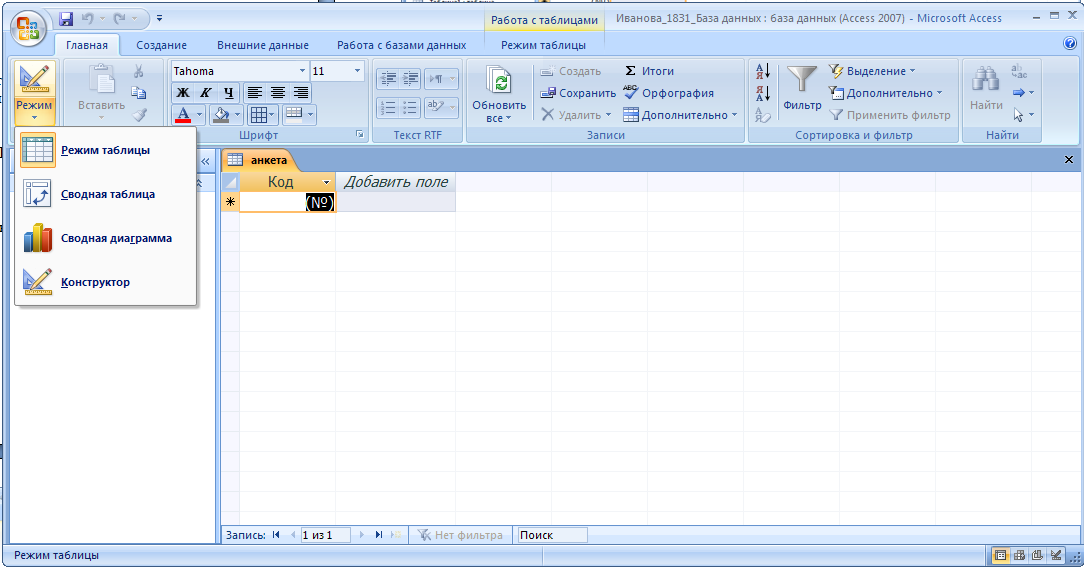Click the Вставить paste icon
This screenshot has width=1084, height=567.
[x=102, y=81]
